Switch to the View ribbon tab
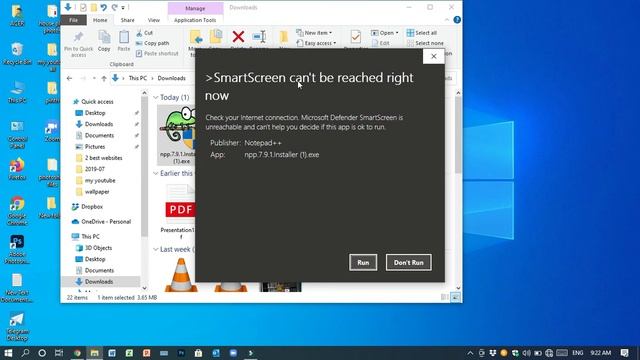The image size is (640, 360). 153,20
